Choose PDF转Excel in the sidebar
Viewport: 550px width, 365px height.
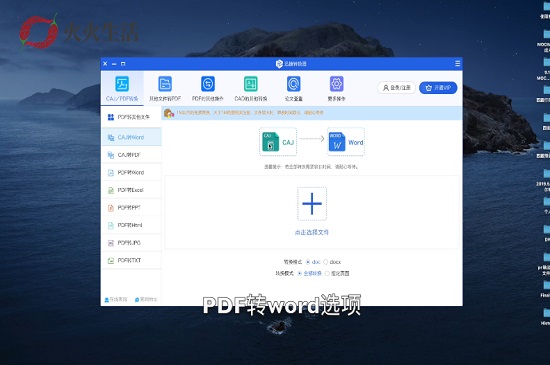131,190
